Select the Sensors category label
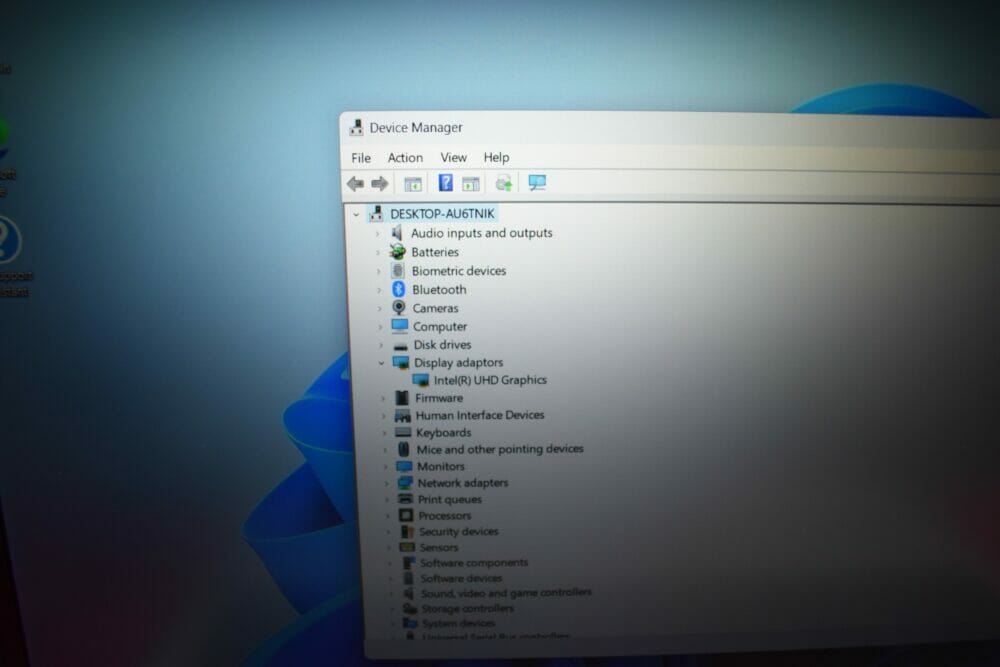The image size is (1000, 667). [x=439, y=547]
